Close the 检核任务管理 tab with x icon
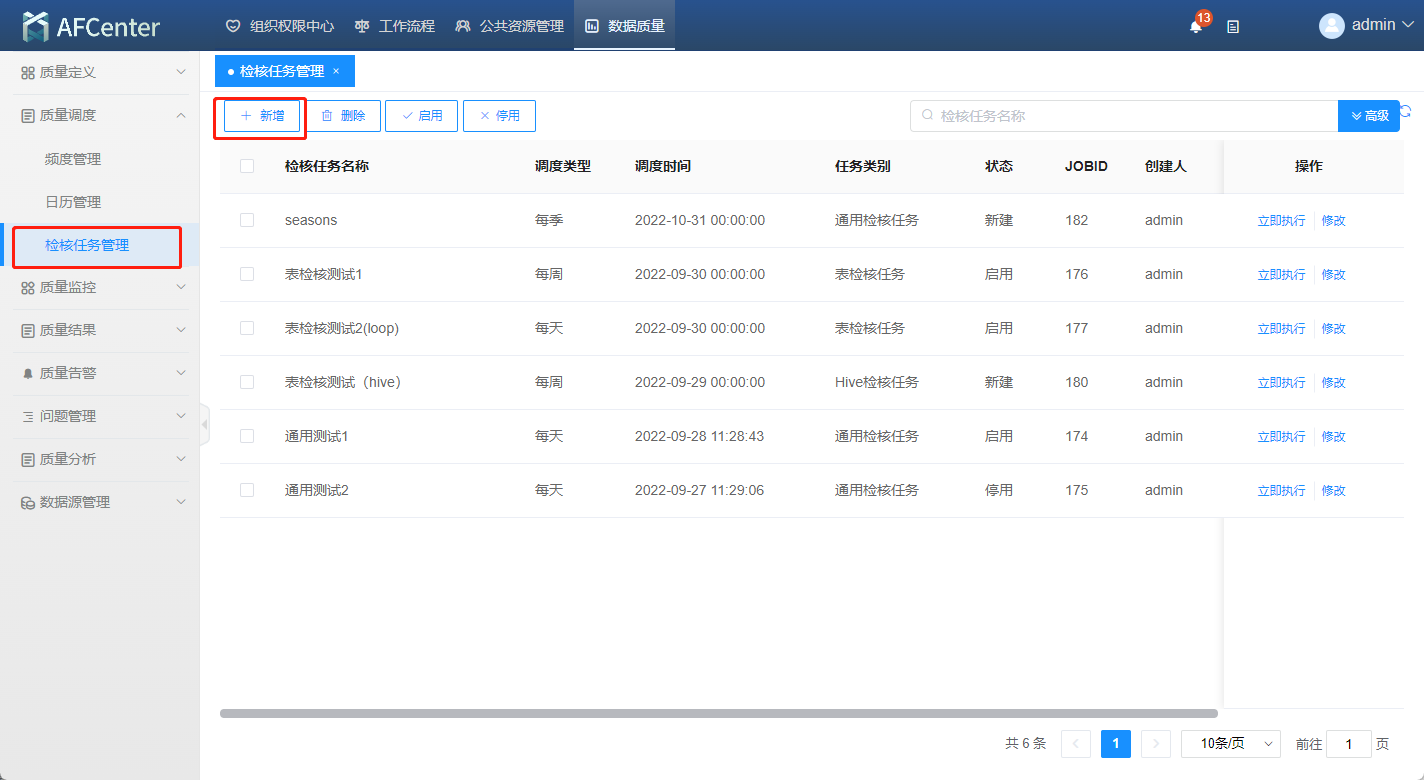1424x780 pixels. [336, 71]
